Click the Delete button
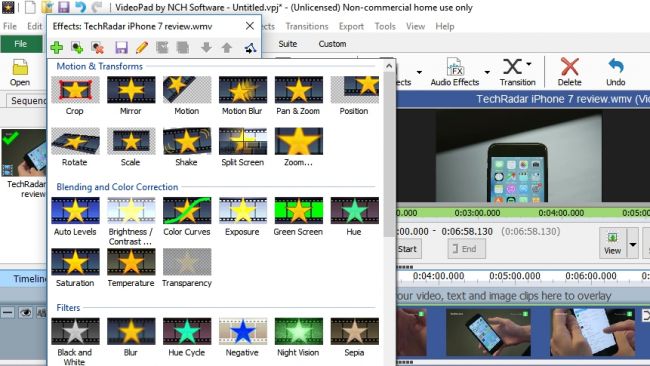650x366 pixels. point(570,72)
